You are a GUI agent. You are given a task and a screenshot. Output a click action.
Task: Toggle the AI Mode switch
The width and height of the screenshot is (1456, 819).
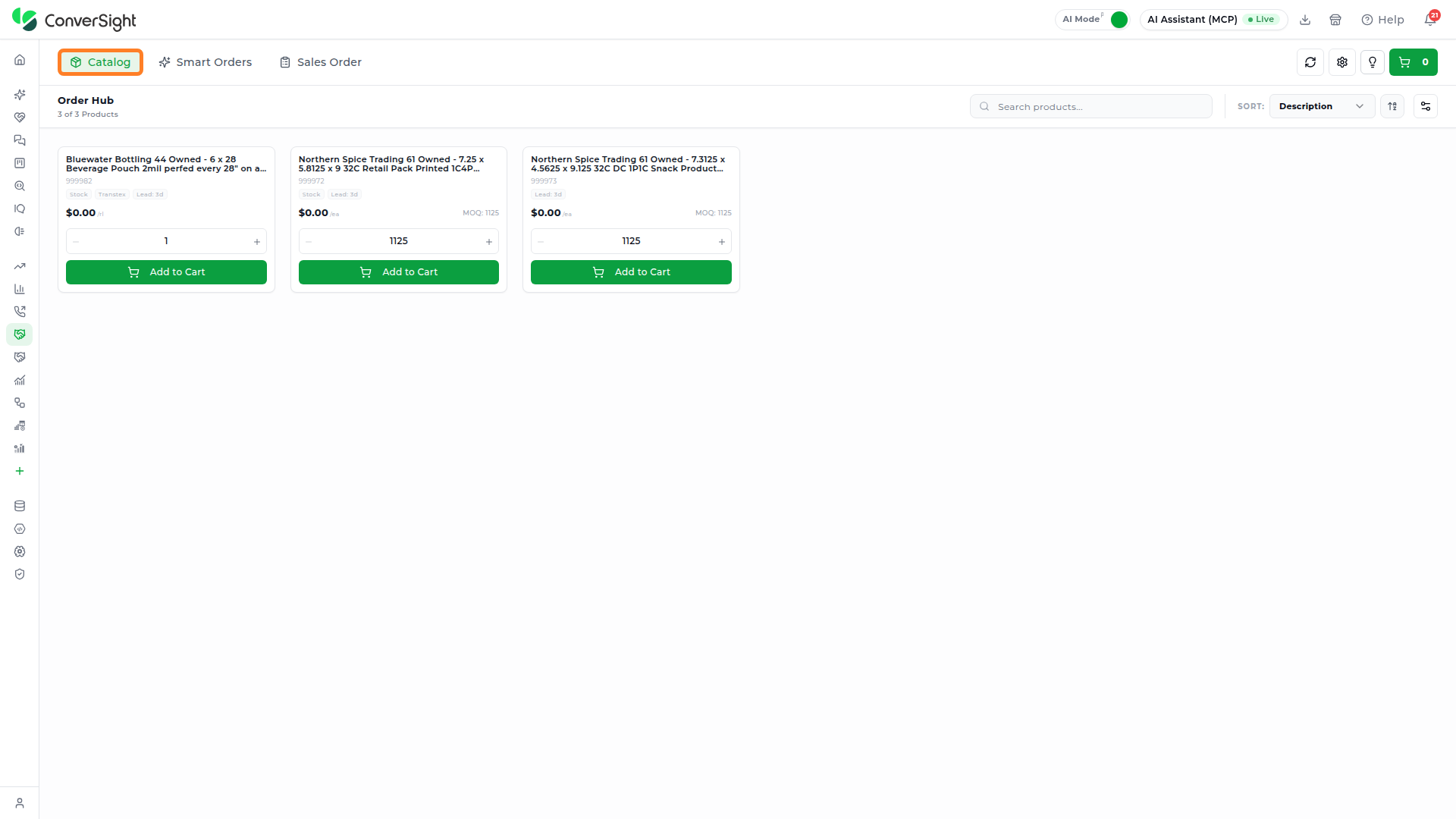pyautogui.click(x=1119, y=20)
